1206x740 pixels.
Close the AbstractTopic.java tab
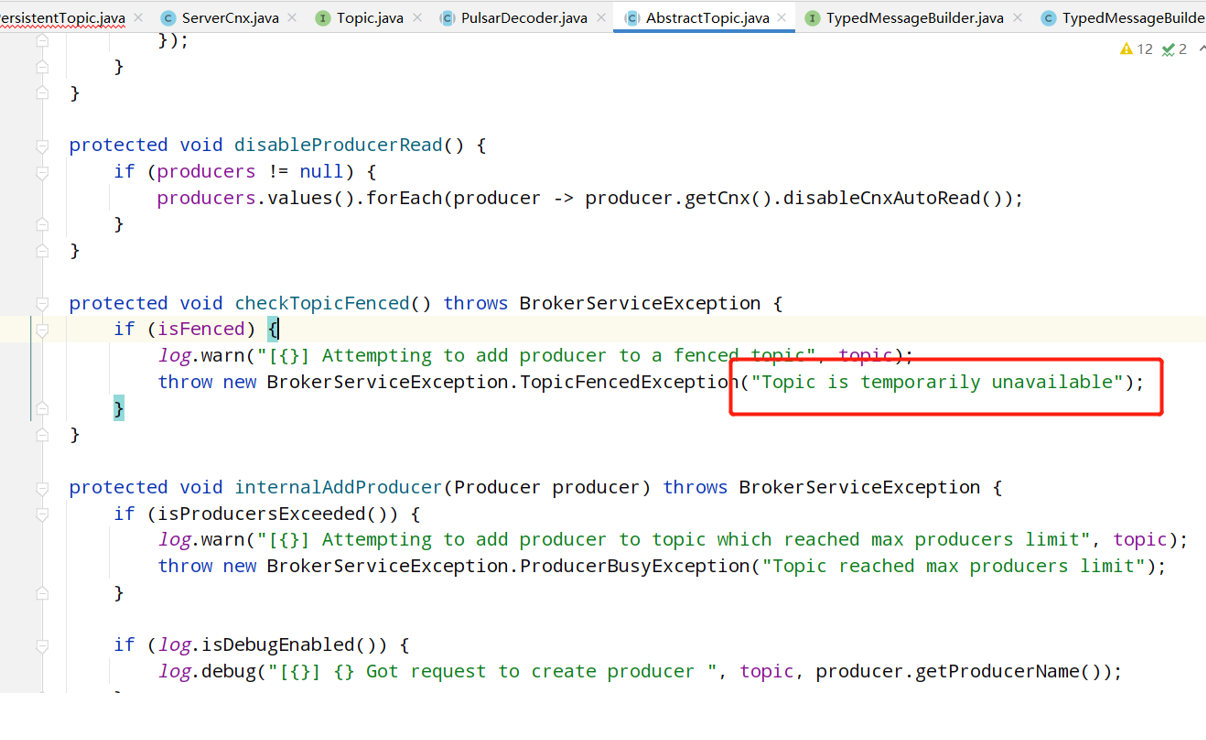[x=783, y=18]
